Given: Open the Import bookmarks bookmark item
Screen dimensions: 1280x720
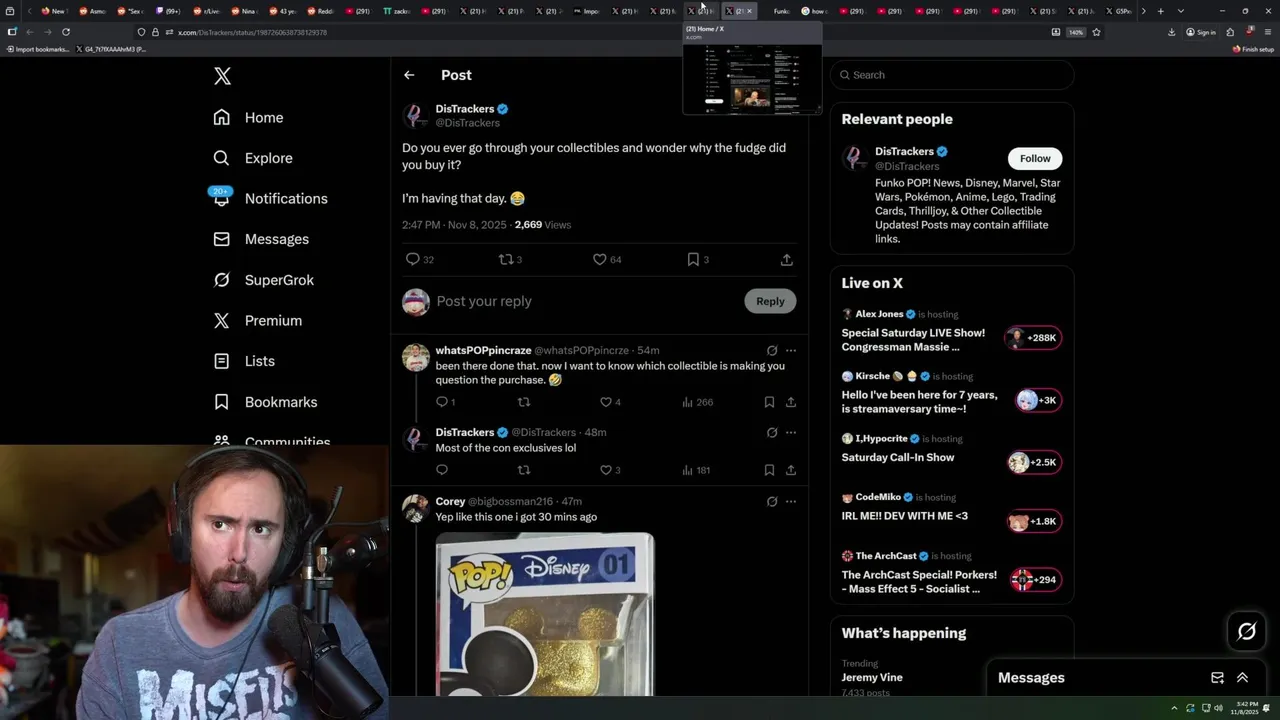Looking at the screenshot, I should pyautogui.click(x=38, y=49).
